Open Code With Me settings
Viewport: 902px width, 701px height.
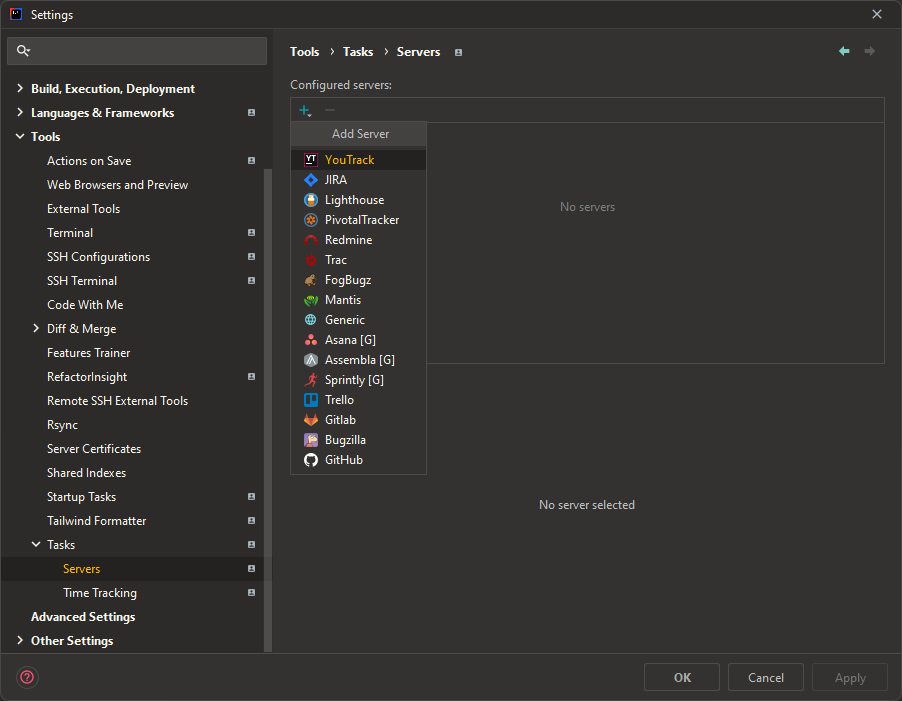(85, 305)
